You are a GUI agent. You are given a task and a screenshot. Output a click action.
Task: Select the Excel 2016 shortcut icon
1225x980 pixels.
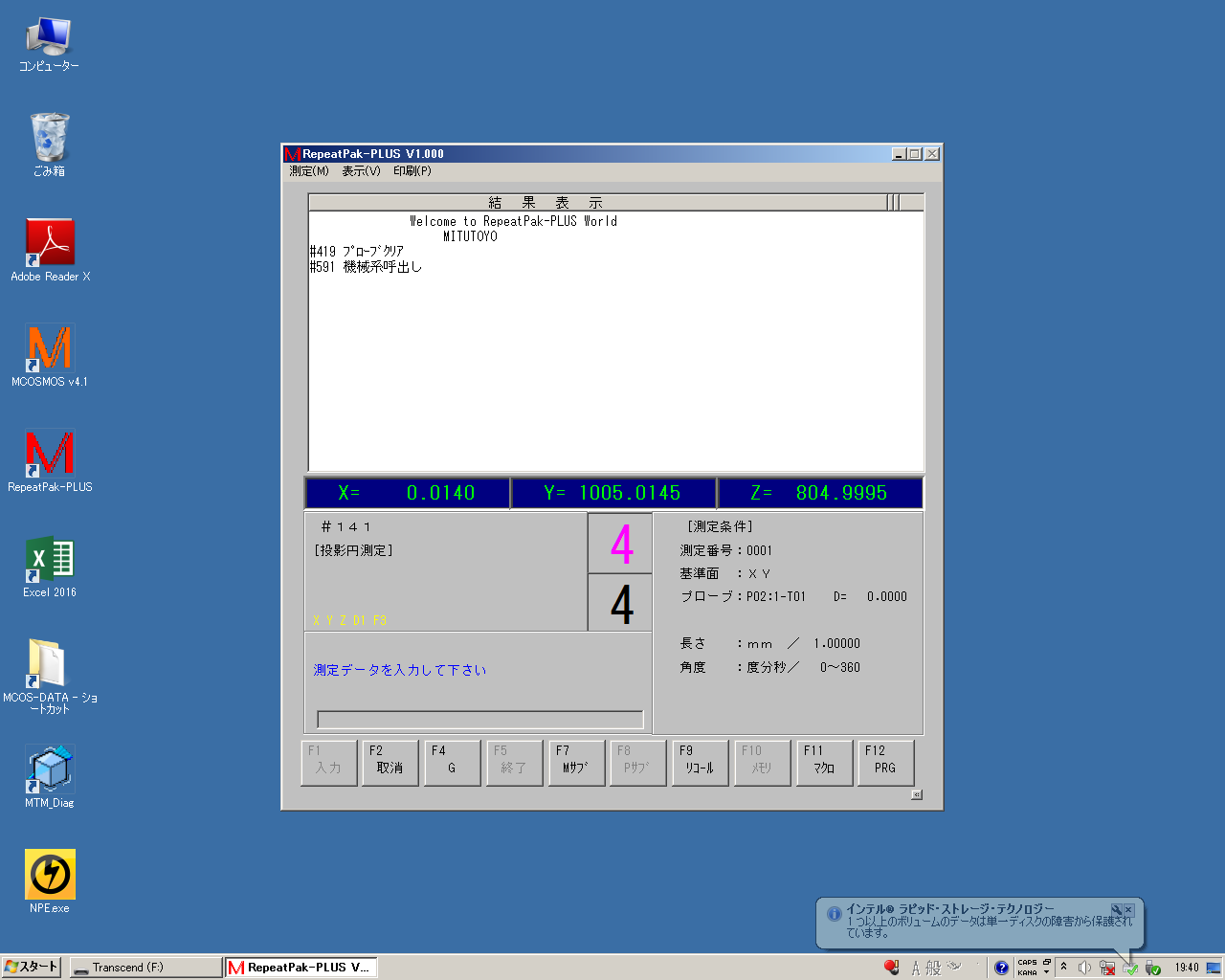click(x=50, y=565)
